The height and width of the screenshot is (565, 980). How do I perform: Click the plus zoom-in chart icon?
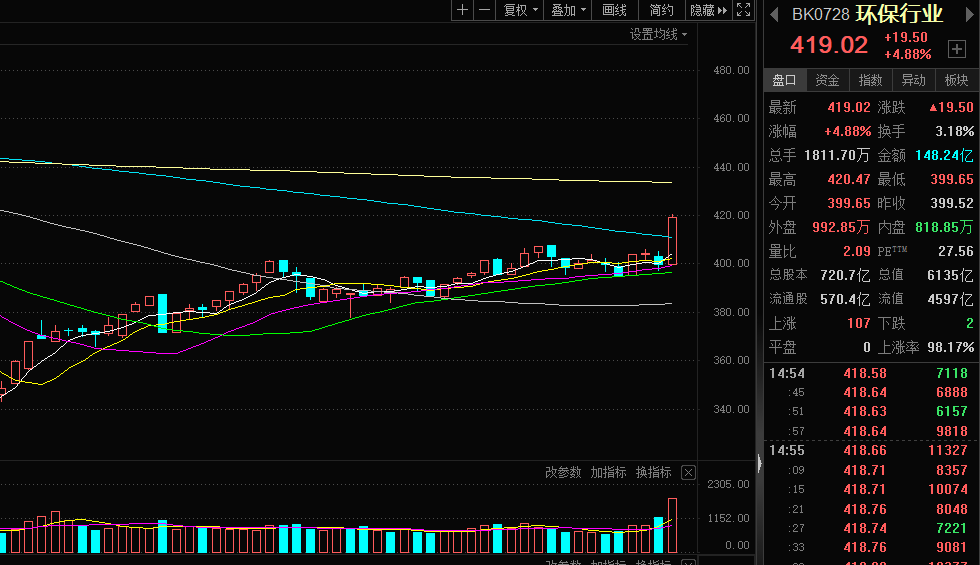click(x=462, y=10)
